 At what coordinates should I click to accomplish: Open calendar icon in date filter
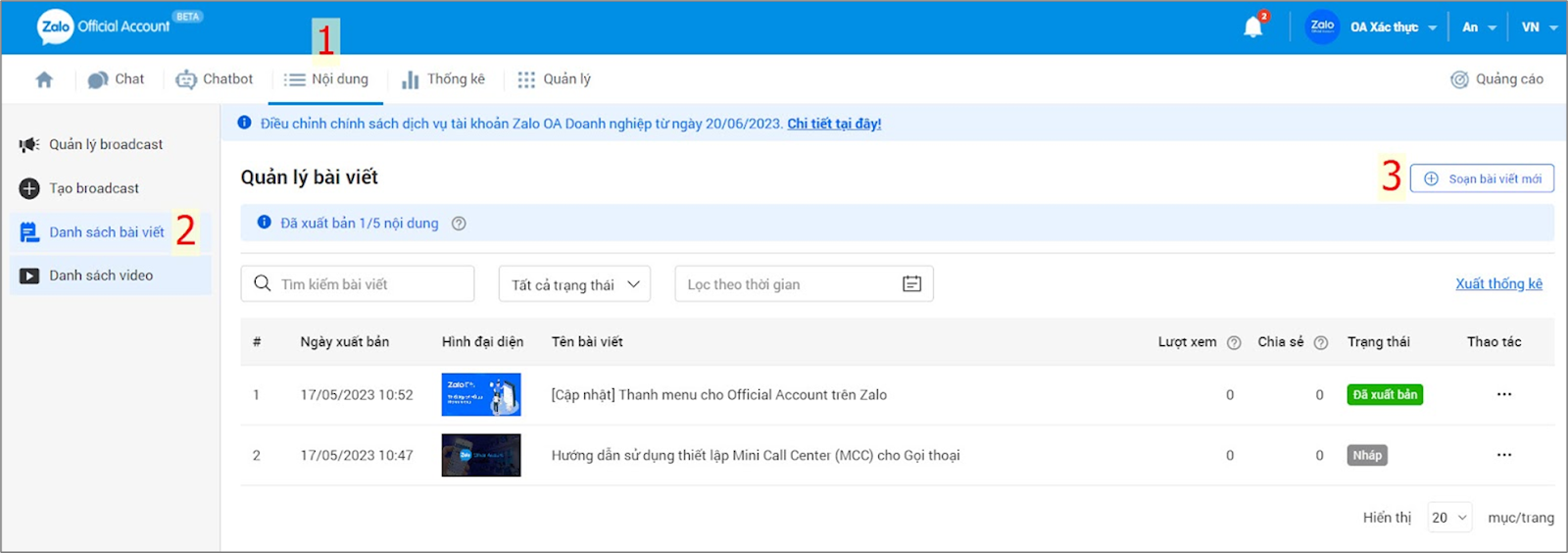tap(911, 284)
